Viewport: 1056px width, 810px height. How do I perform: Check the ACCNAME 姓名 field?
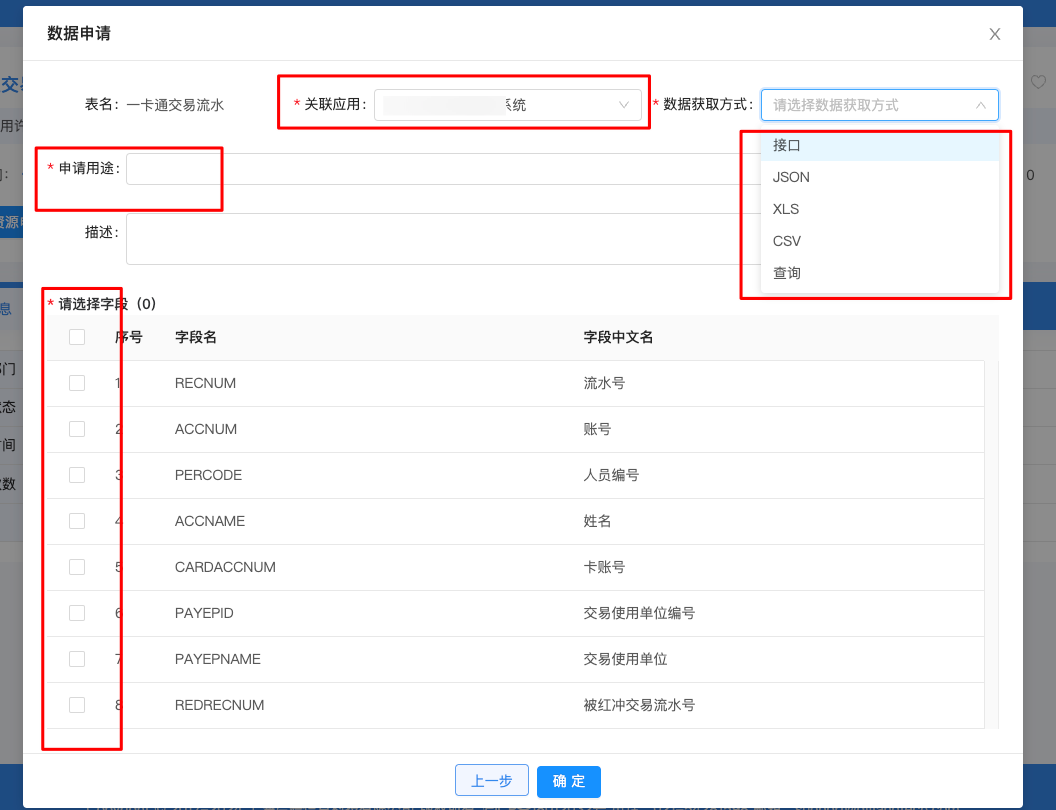(76, 520)
